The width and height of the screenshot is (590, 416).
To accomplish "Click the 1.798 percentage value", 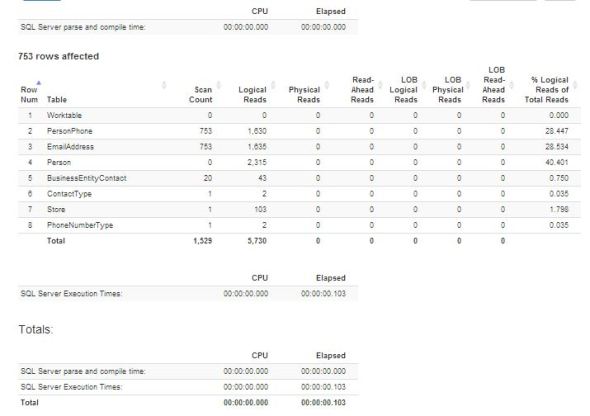I will [x=559, y=210].
